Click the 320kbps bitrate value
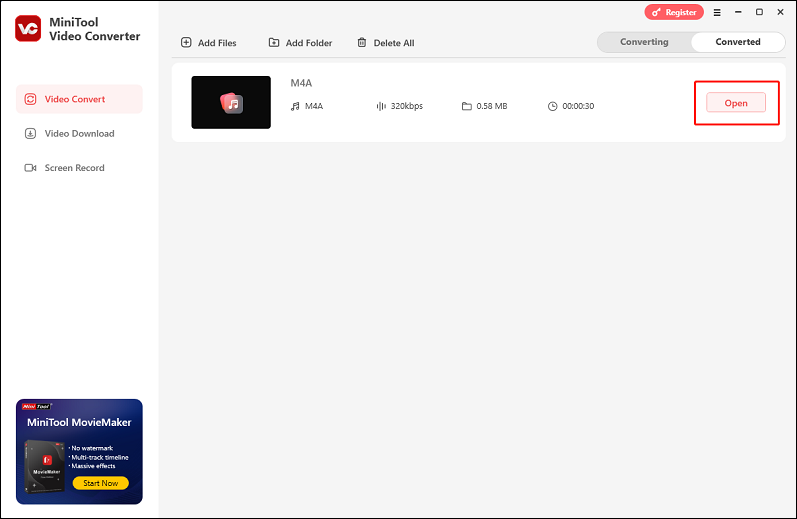 [x=407, y=106]
